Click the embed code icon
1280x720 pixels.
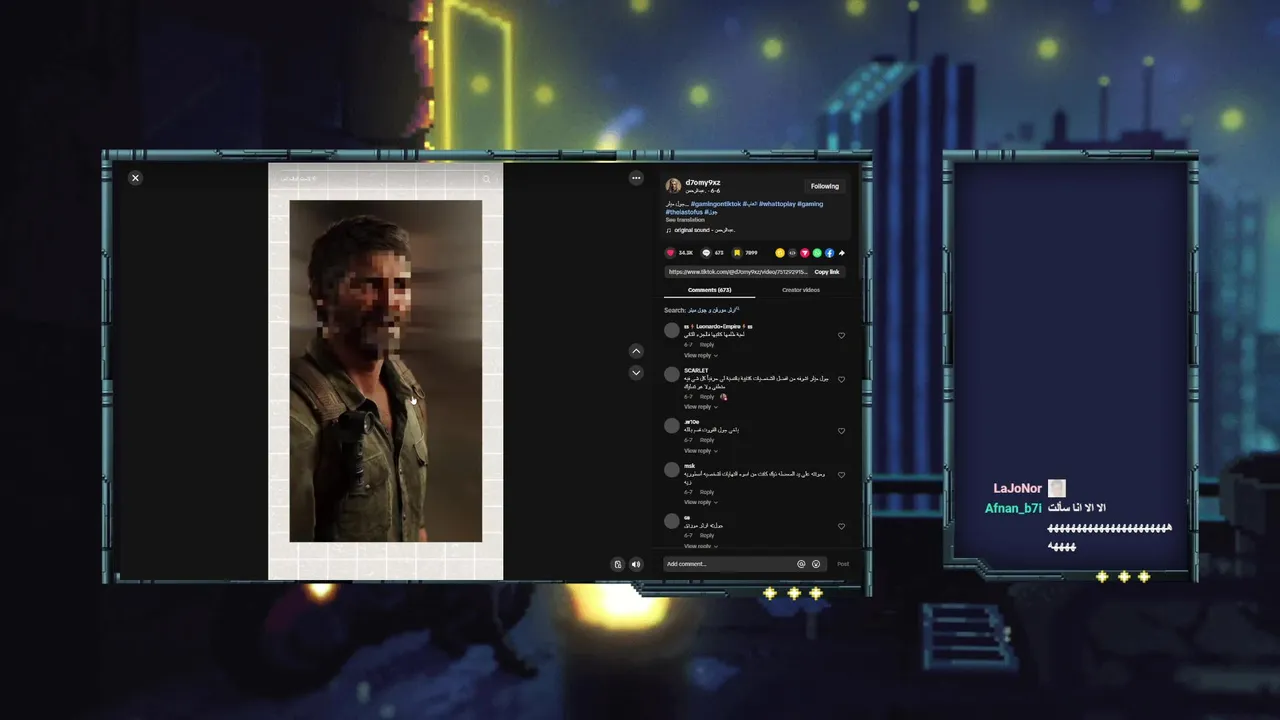792,253
